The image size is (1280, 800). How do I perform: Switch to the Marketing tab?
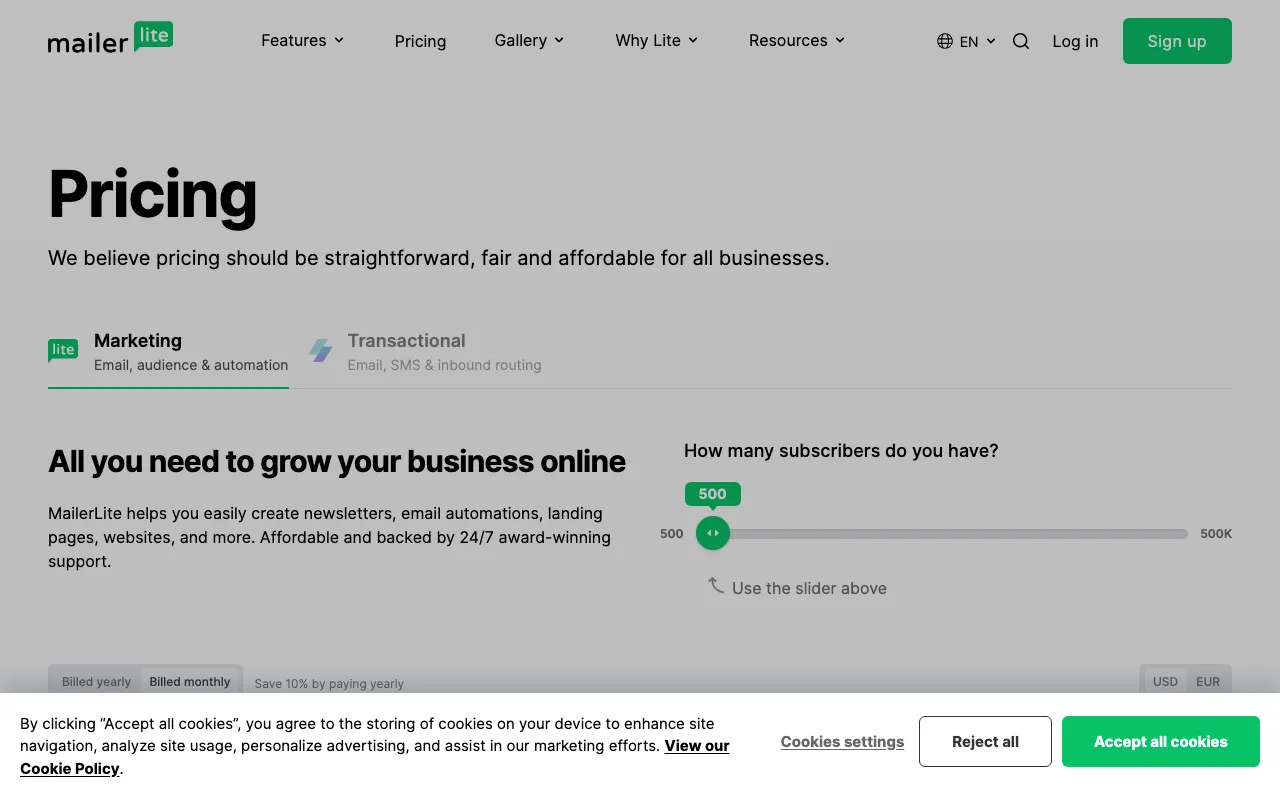pyautogui.click(x=168, y=352)
